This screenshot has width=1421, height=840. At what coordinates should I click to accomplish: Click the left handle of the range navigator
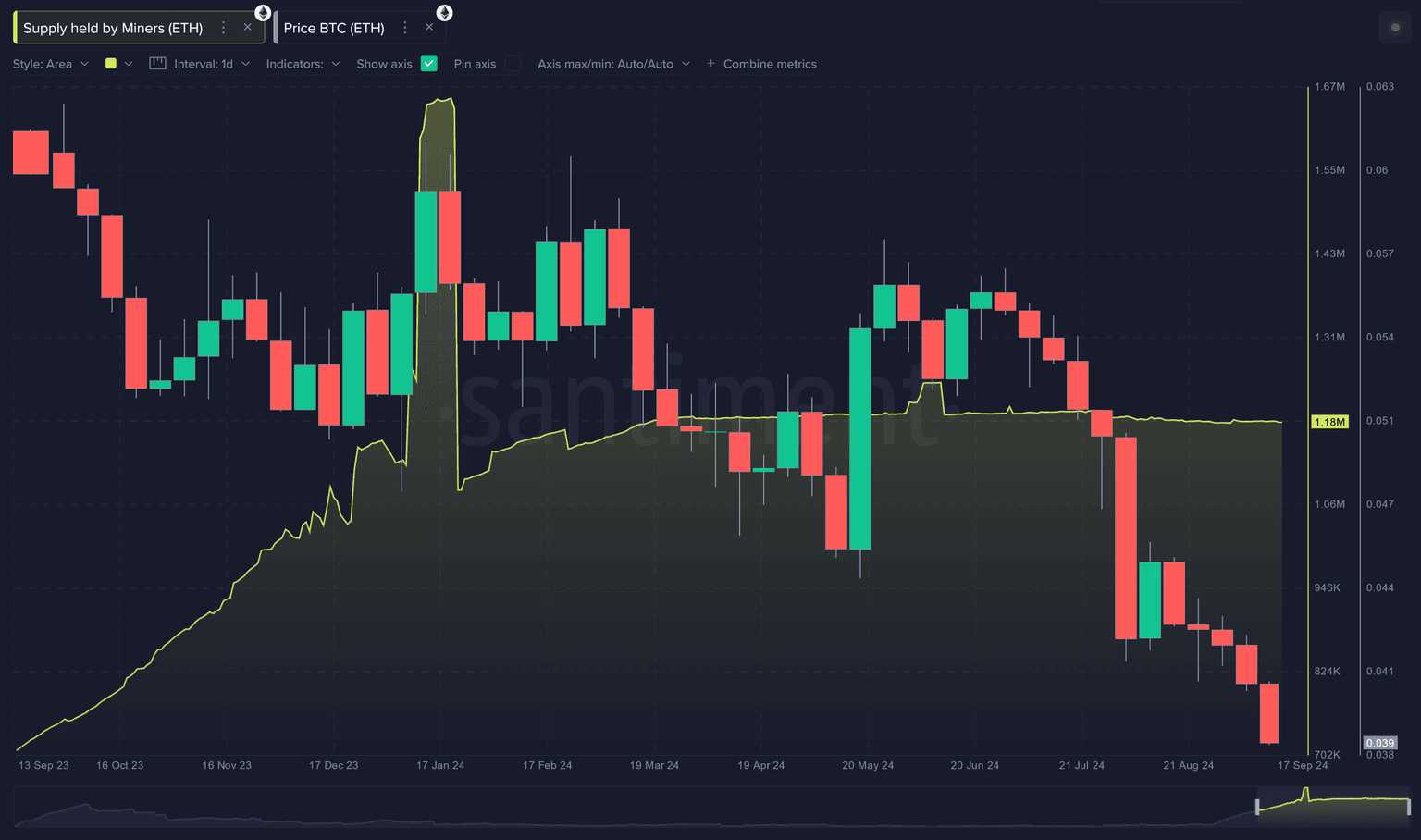pyautogui.click(x=1257, y=807)
